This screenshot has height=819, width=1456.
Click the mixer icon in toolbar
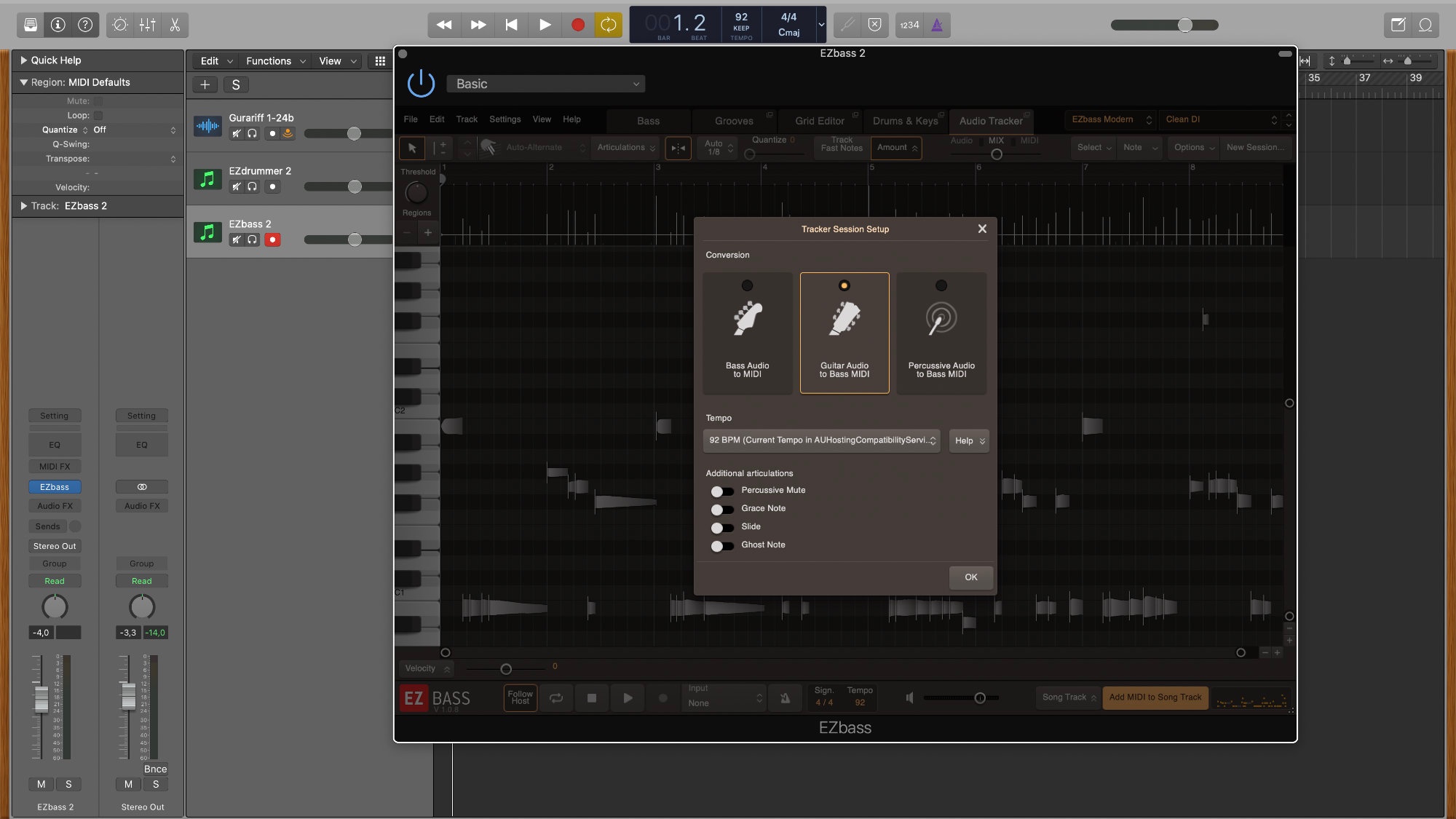[147, 25]
